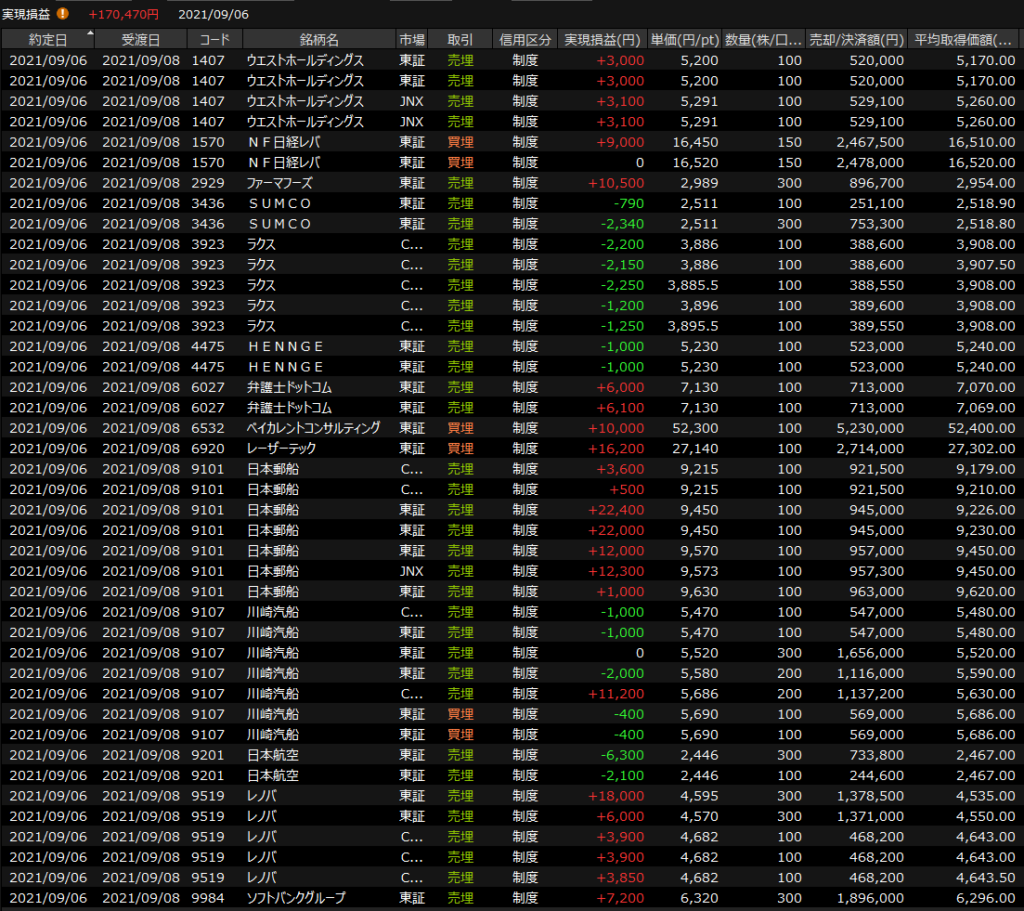This screenshot has width=1024, height=911.
Task: Click the 信用区分 column header
Action: [x=525, y=40]
